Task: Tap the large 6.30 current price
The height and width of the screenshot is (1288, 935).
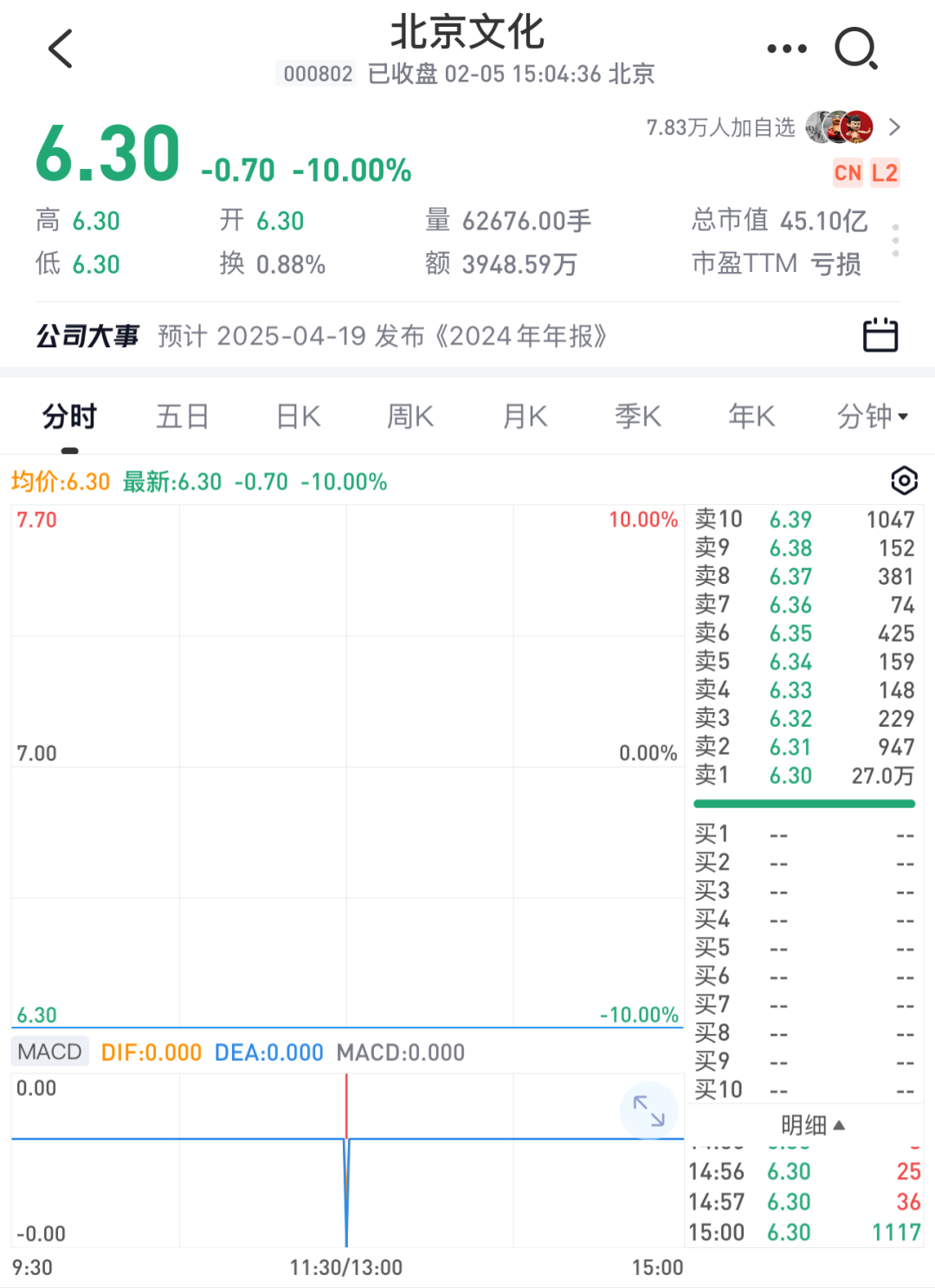Action: point(108,154)
